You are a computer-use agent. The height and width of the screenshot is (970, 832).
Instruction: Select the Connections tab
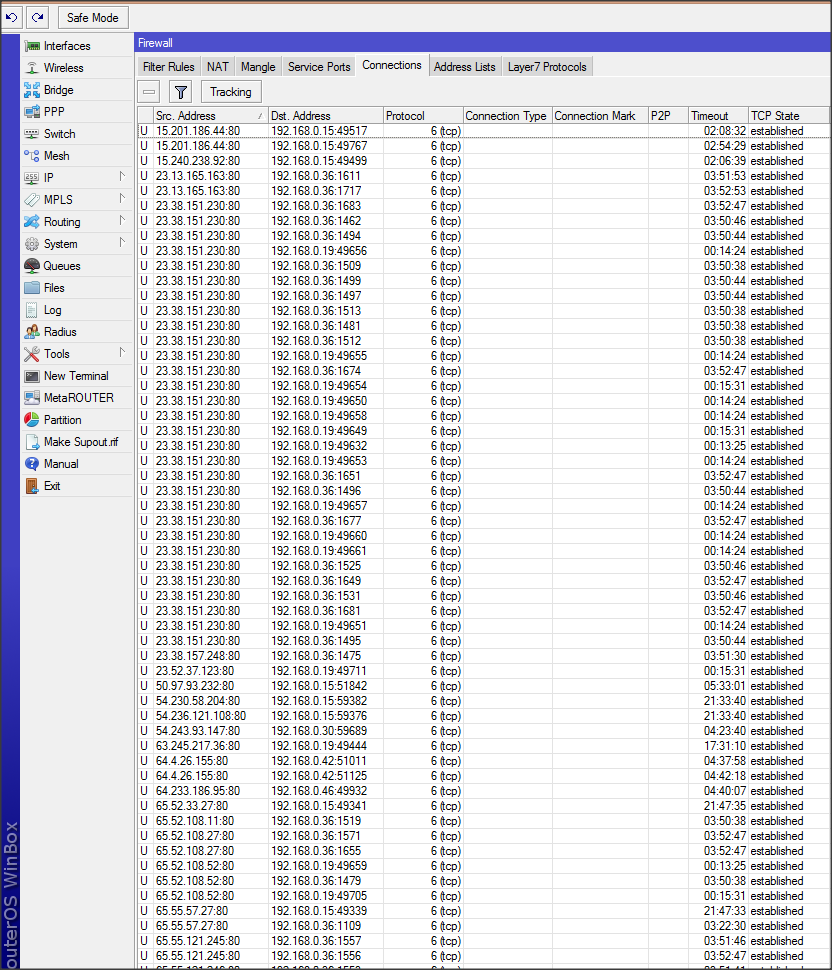(392, 66)
